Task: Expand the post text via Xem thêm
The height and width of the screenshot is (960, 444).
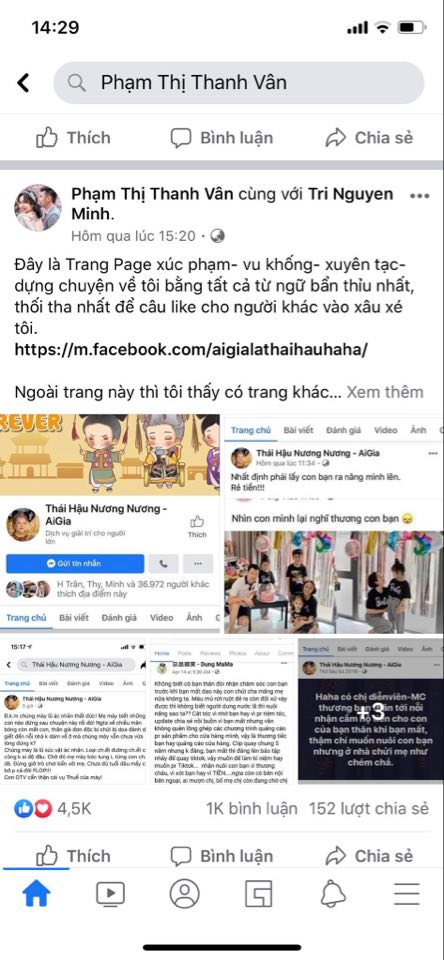Action: pos(385,392)
